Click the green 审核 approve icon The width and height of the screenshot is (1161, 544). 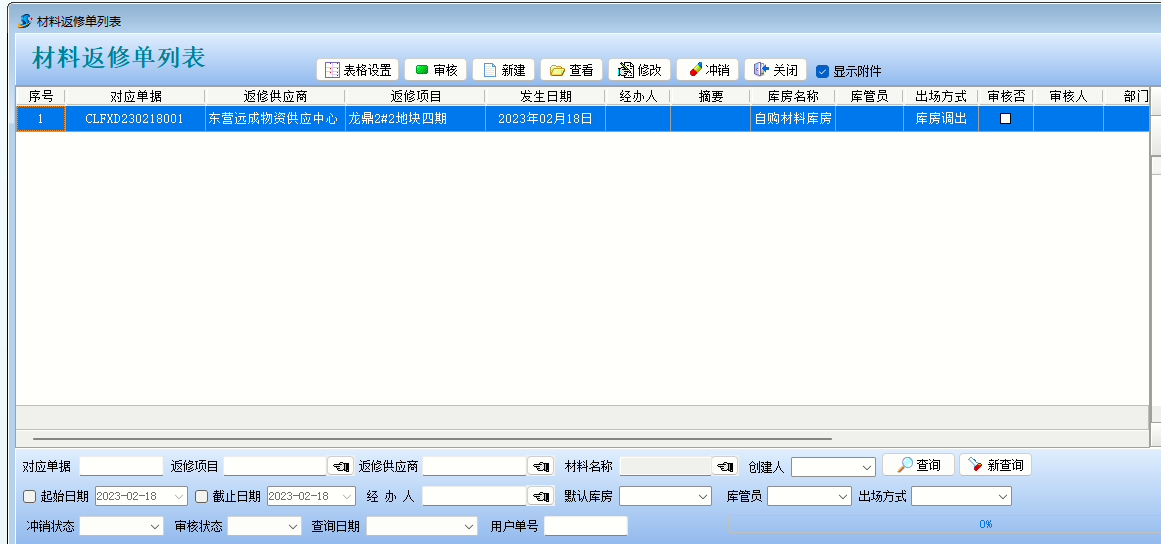pos(421,70)
